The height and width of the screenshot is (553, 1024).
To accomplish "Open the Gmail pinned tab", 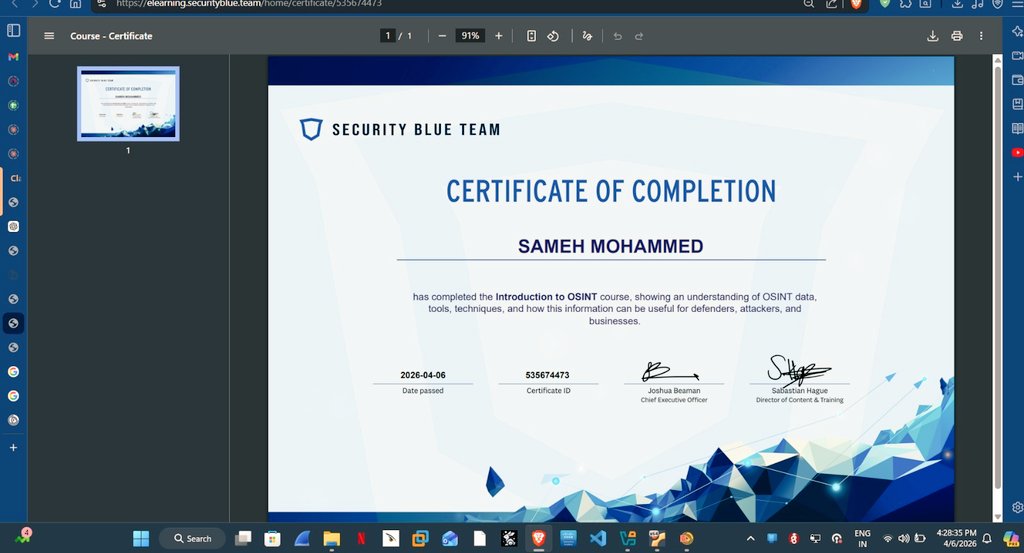I will tap(13, 57).
